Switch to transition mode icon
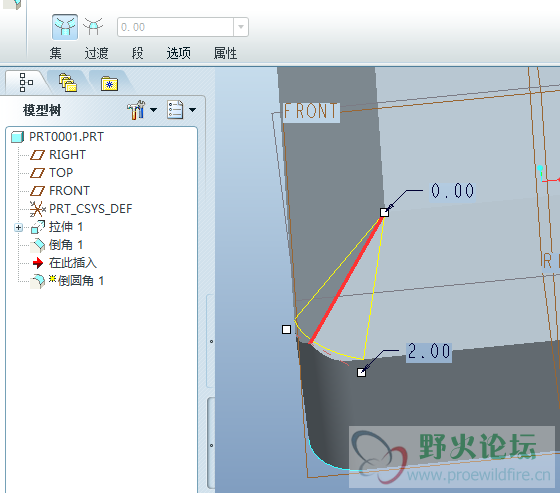The width and height of the screenshot is (560, 493). pyautogui.click(x=93, y=27)
